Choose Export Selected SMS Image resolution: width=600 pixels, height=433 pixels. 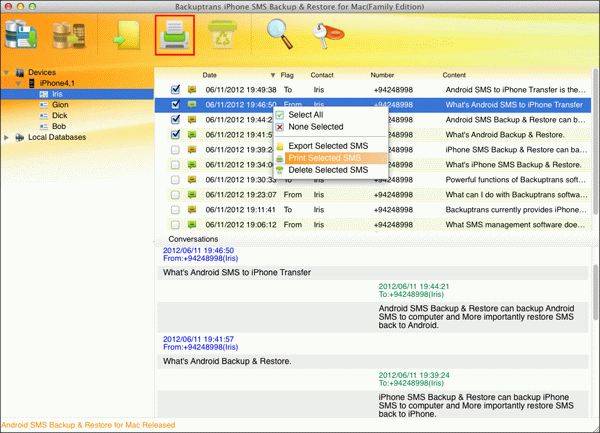[331, 146]
